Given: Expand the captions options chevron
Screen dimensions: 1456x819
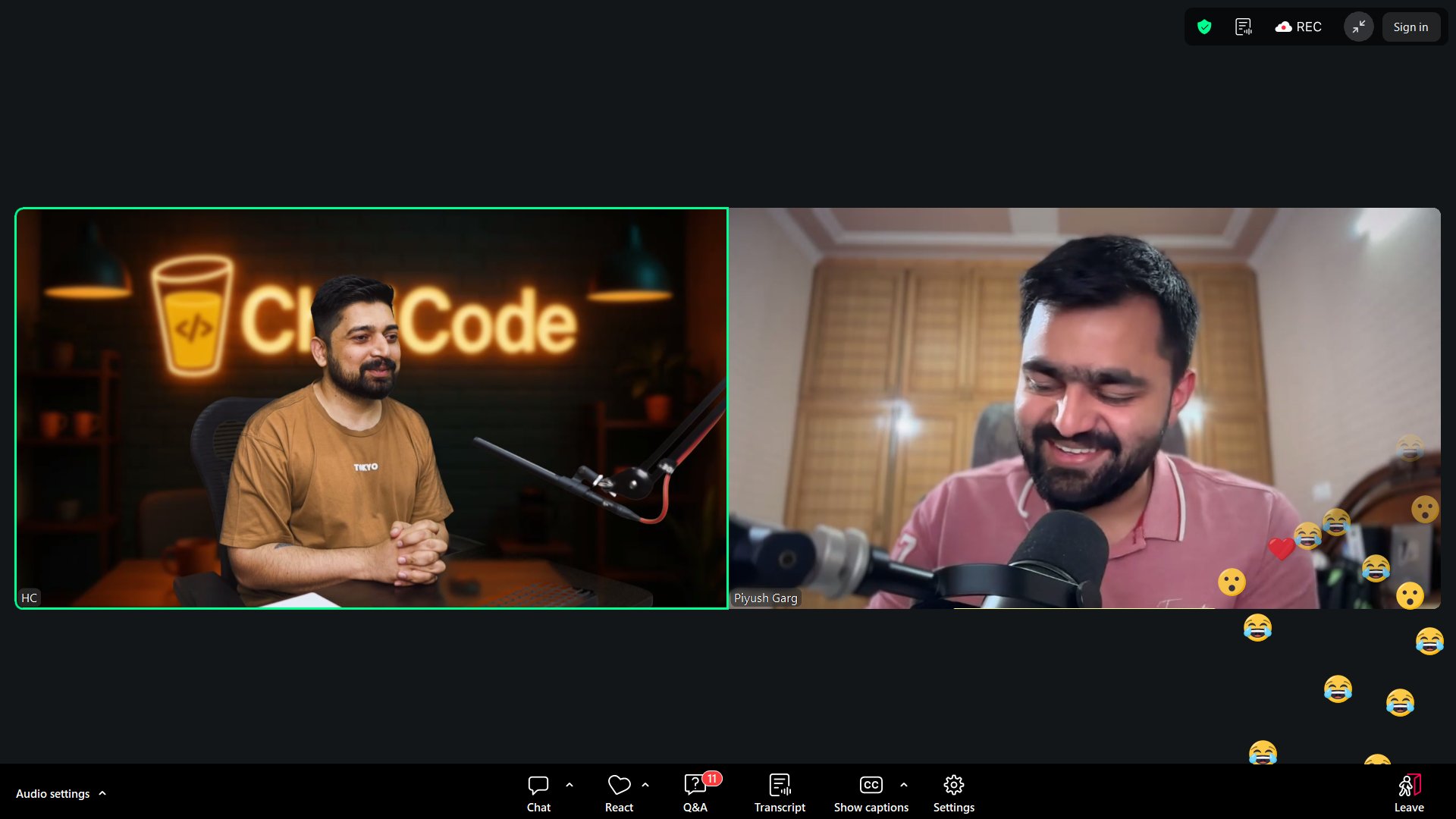Looking at the screenshot, I should [x=904, y=786].
